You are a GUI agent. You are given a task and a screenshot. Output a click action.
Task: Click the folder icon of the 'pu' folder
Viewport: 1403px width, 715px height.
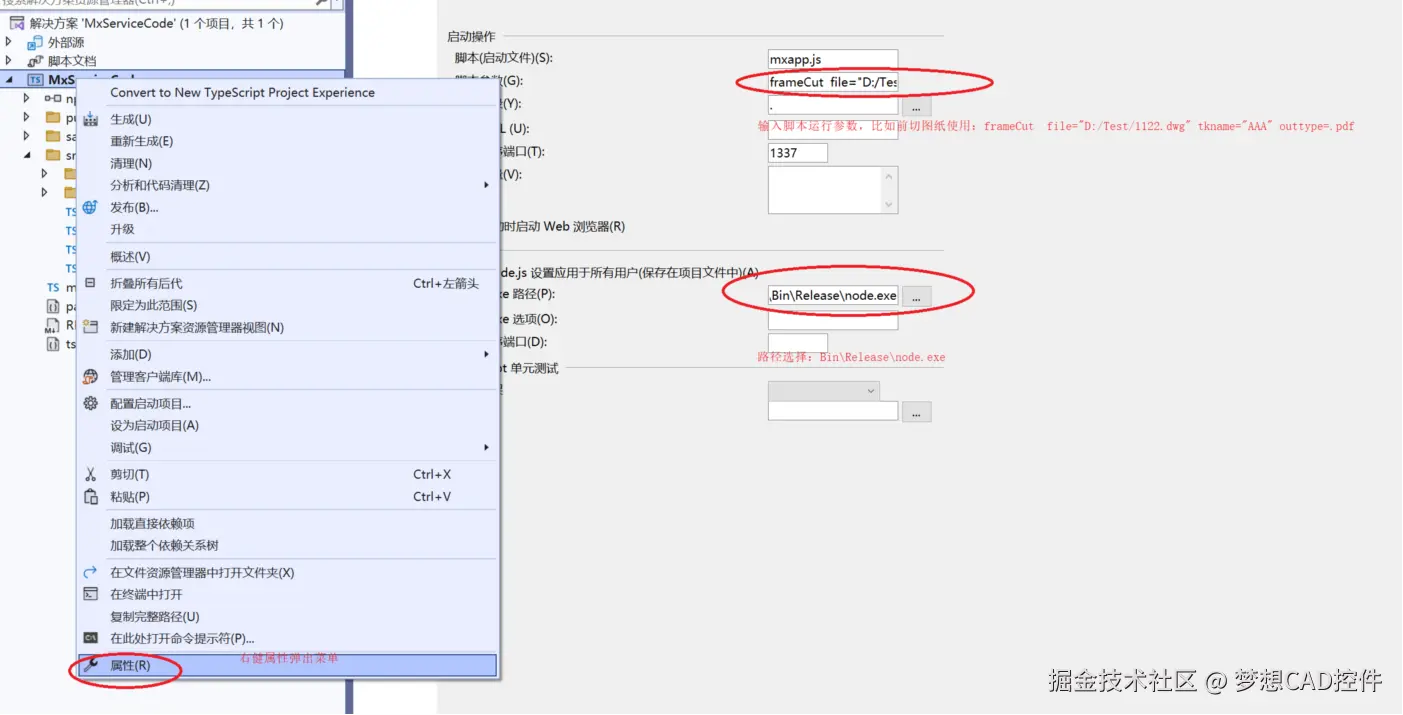pos(53,118)
